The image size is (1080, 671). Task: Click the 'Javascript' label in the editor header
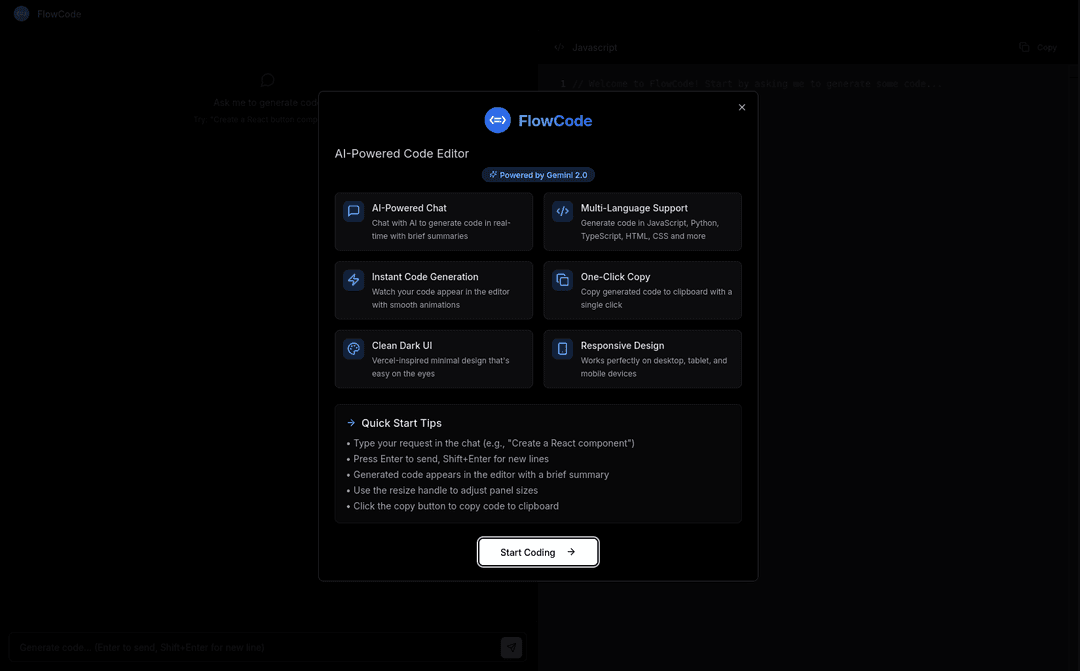point(594,48)
